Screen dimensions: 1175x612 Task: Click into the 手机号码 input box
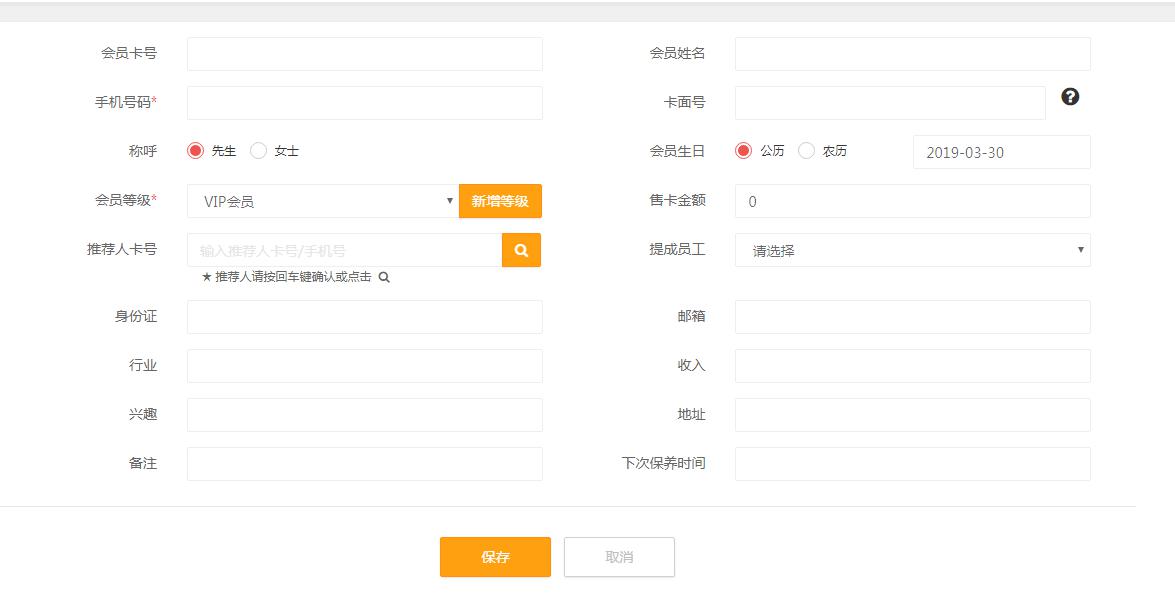click(x=364, y=103)
